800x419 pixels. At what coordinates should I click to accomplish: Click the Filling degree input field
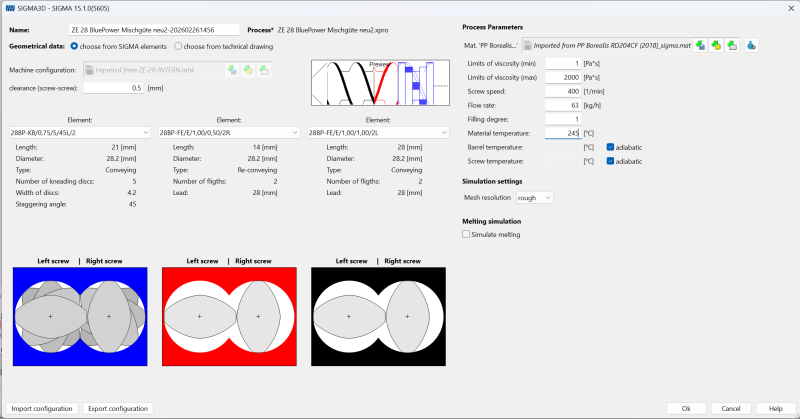point(563,119)
